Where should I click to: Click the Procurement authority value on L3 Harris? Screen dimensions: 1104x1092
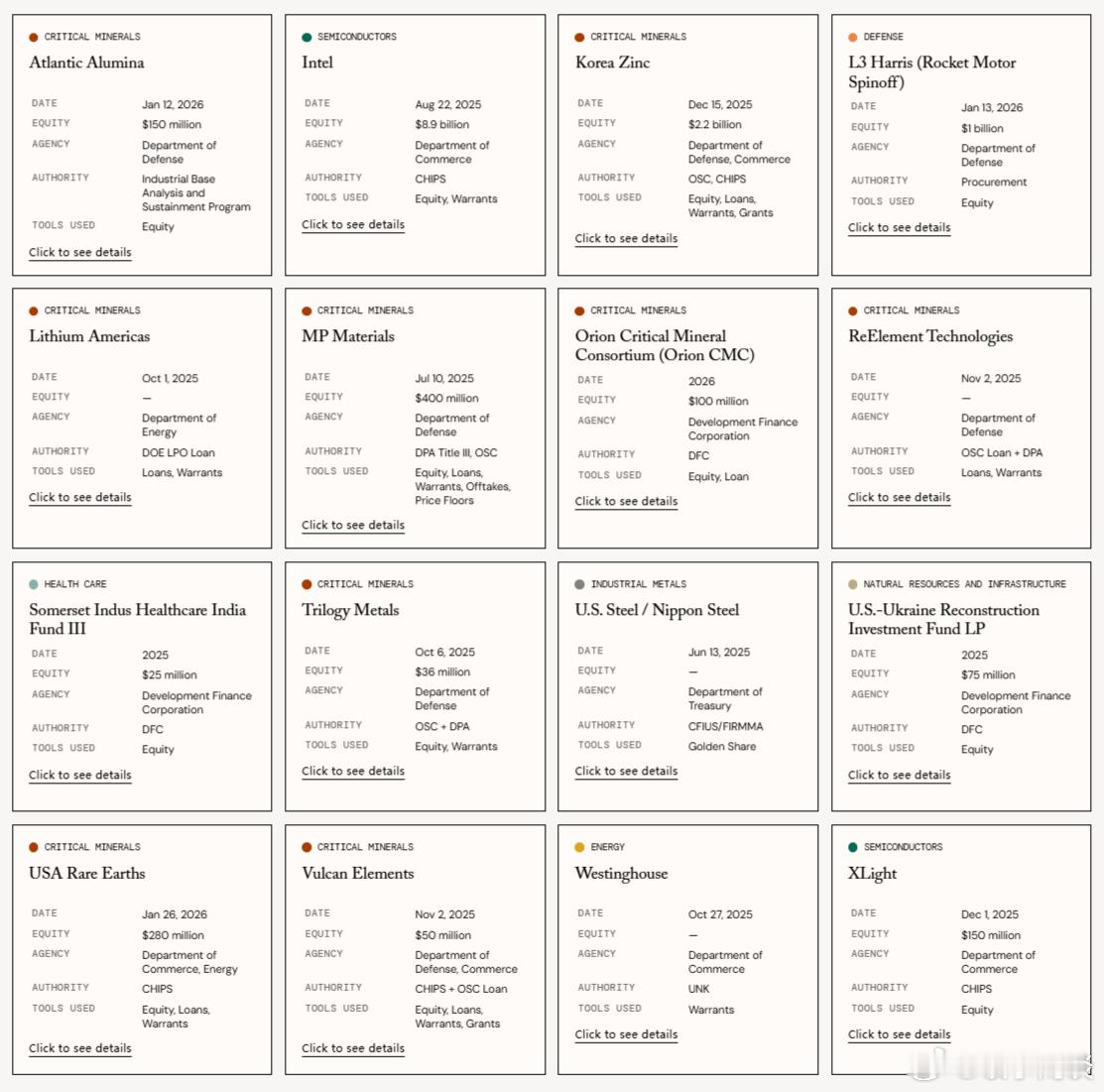[994, 182]
